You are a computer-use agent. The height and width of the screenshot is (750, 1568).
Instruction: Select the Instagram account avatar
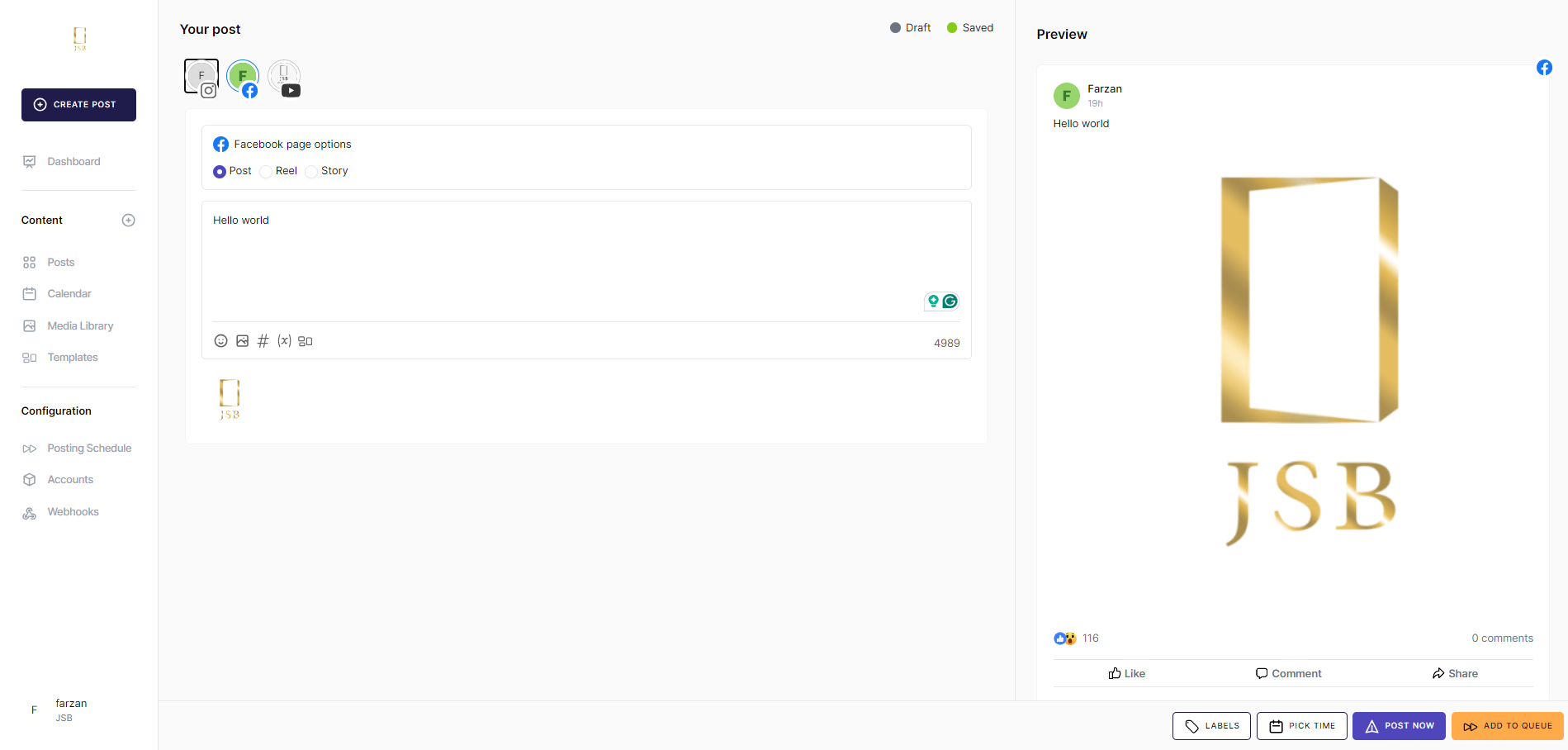click(x=201, y=77)
